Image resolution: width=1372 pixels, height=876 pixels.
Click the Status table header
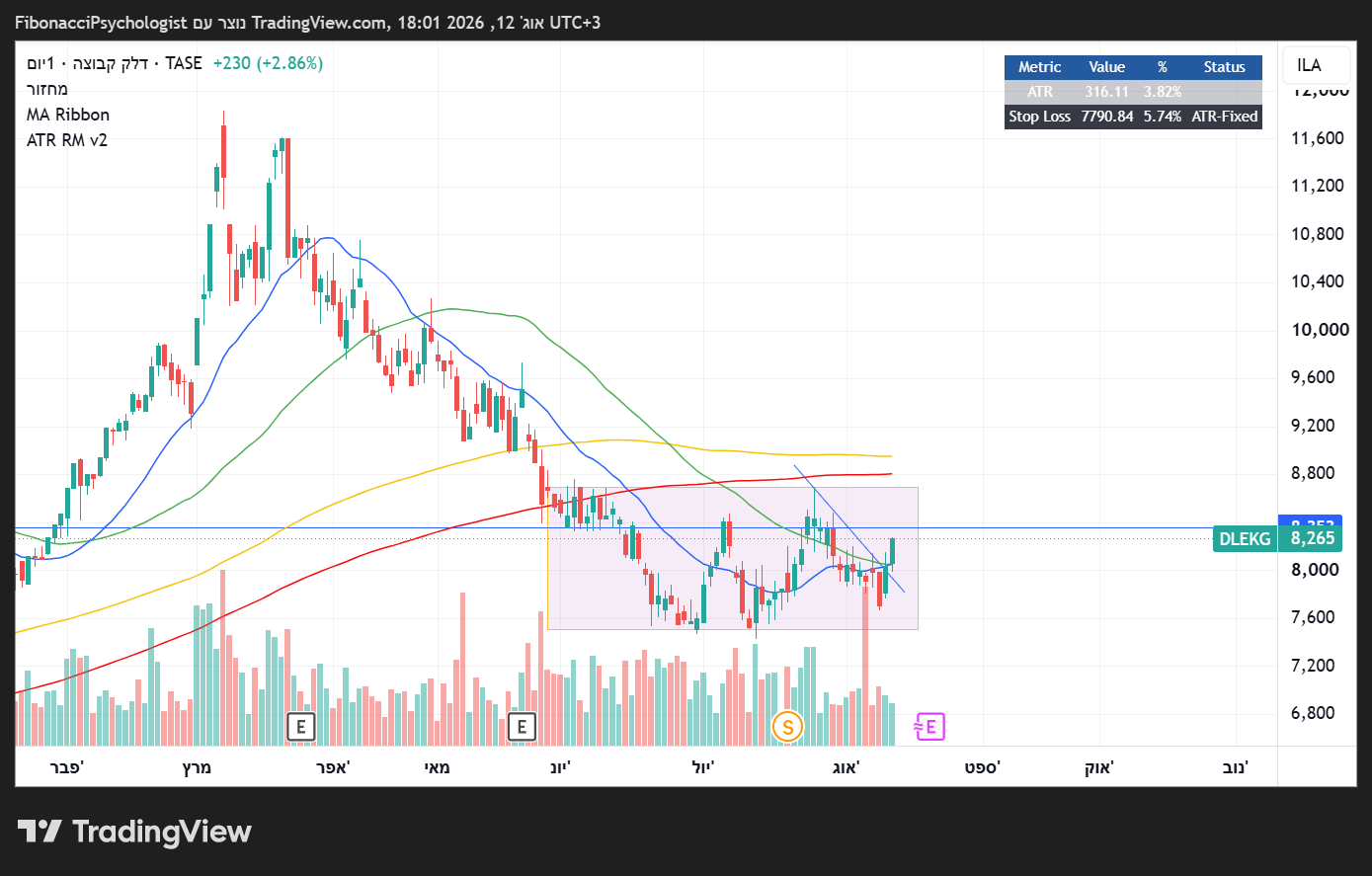point(1225,67)
